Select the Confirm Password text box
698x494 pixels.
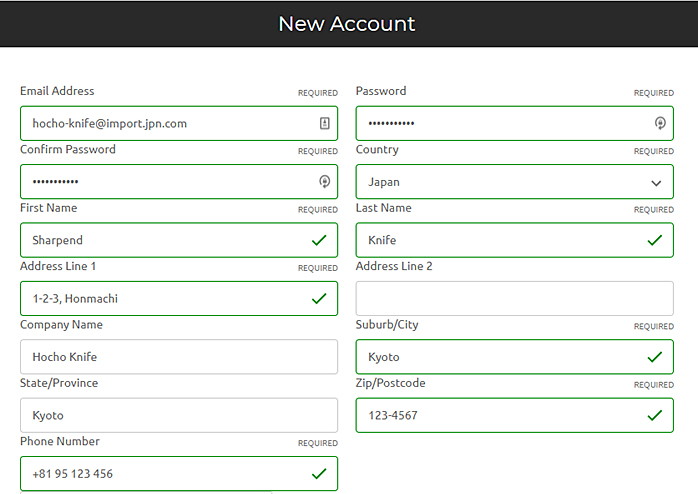click(160, 182)
